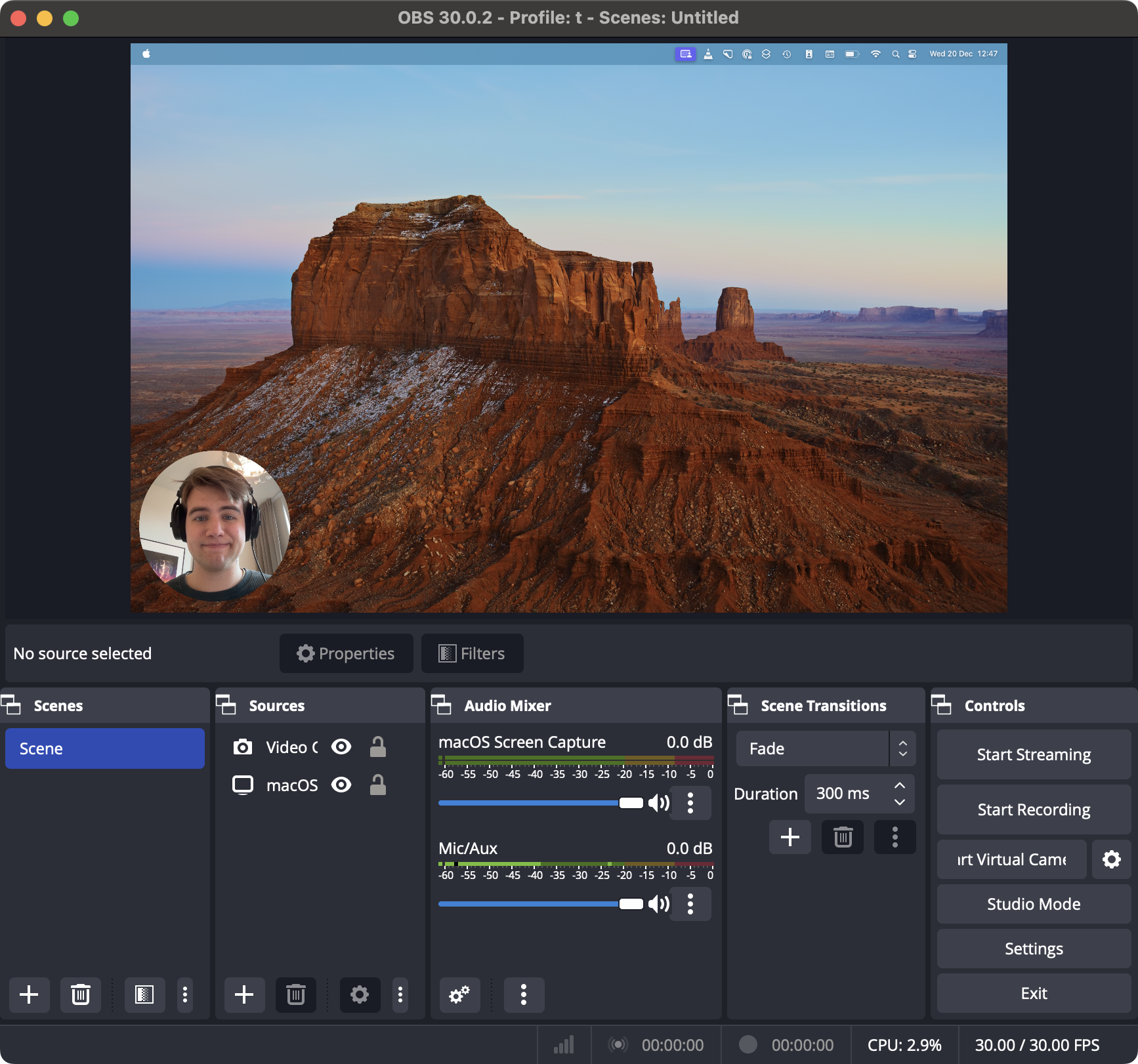Undock the Sources panel using its header icon
Screen dimensions: 1138x1064
[x=226, y=705]
